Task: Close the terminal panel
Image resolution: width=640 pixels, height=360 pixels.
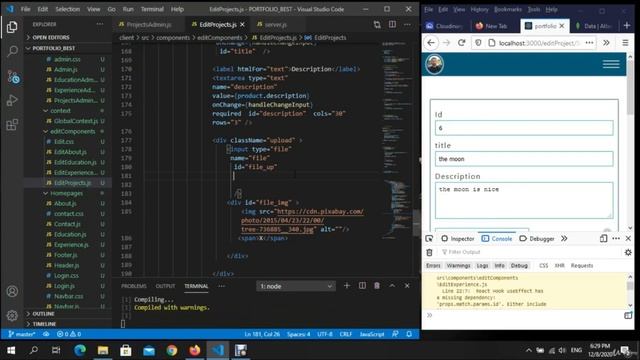Action: point(407,286)
